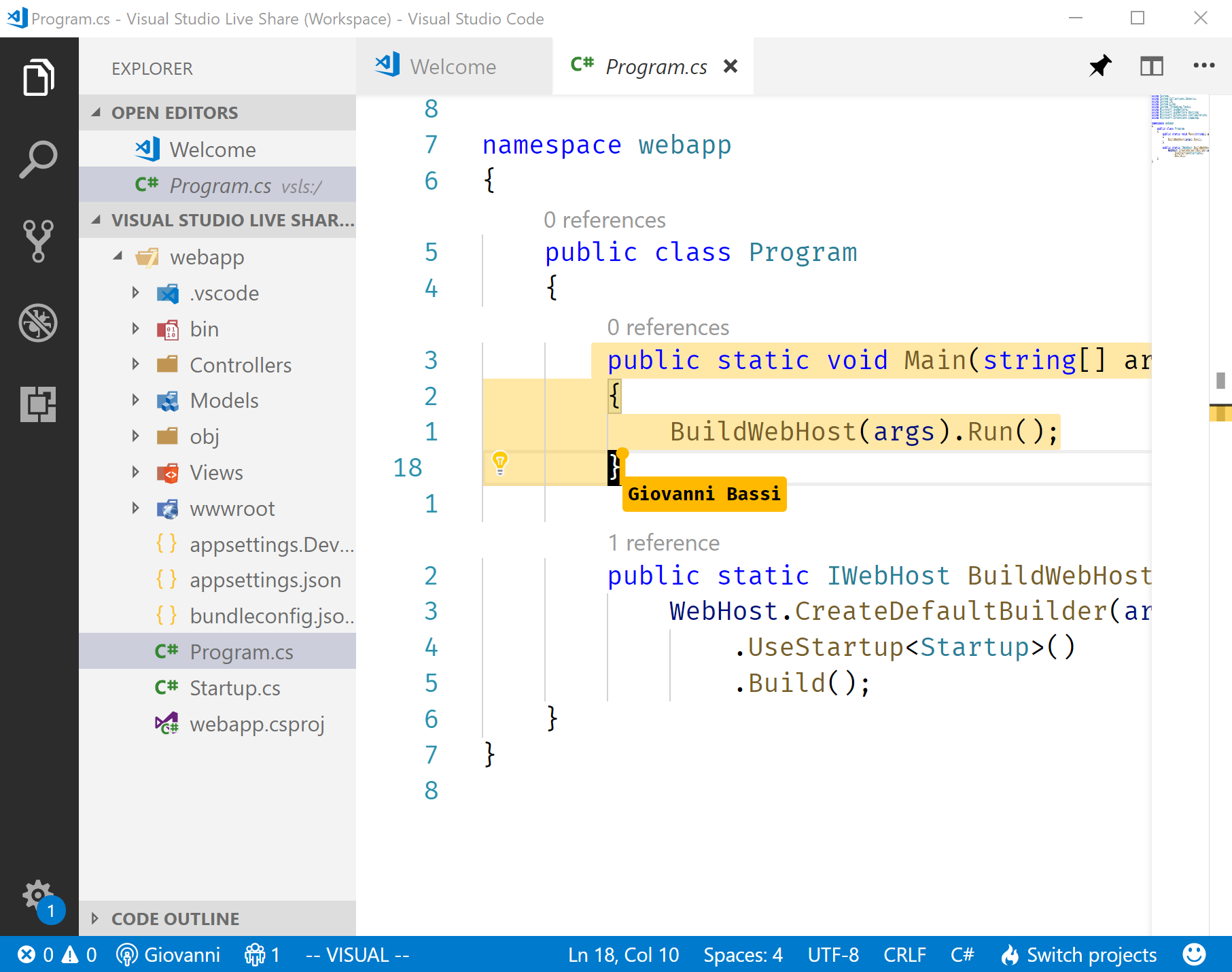Click the Switch projects flame icon
The image size is (1232, 972).
pyautogui.click(x=1010, y=955)
